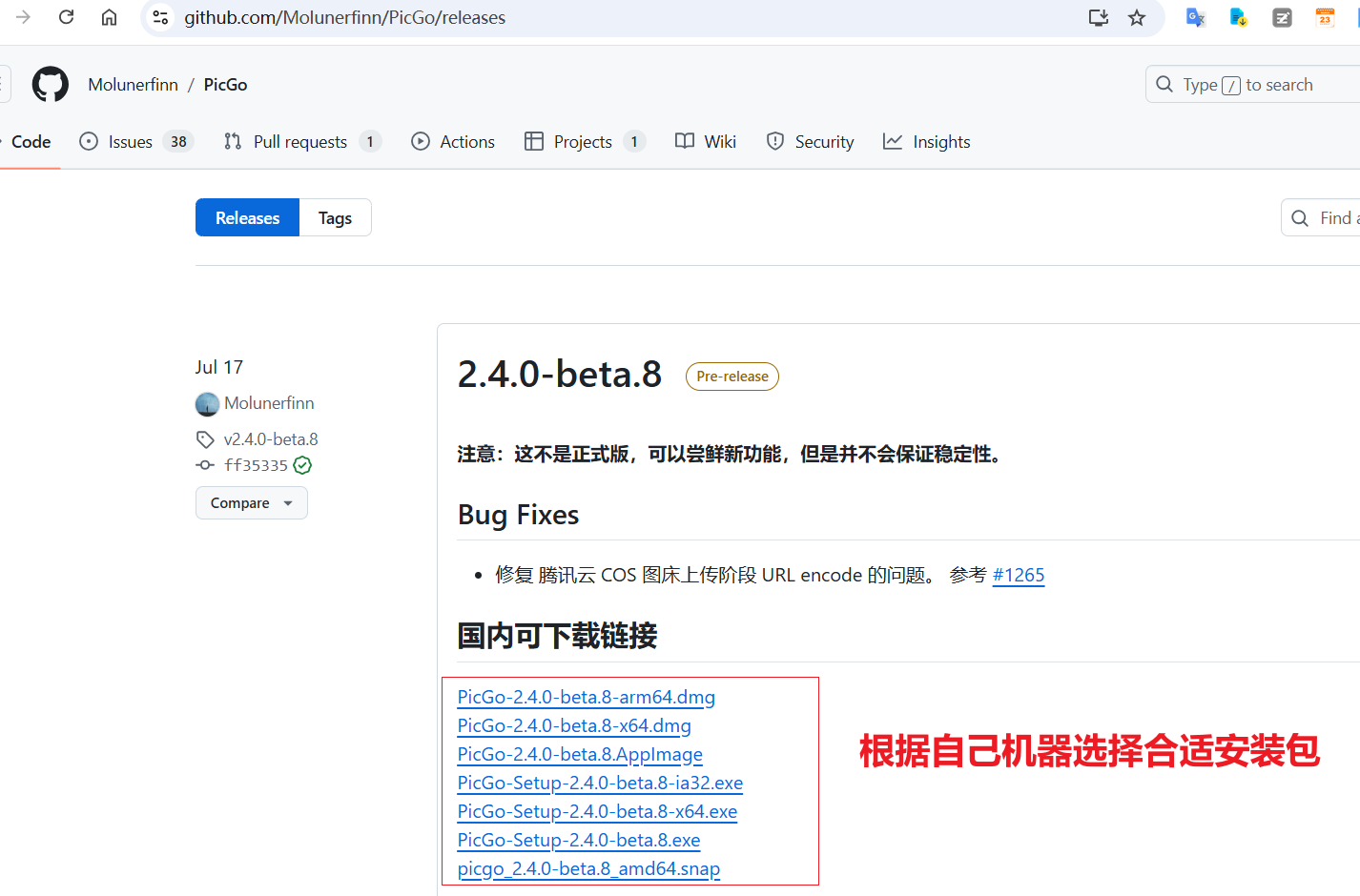Click the address bar URL
Image resolution: width=1360 pixels, height=896 pixels.
tap(345, 17)
